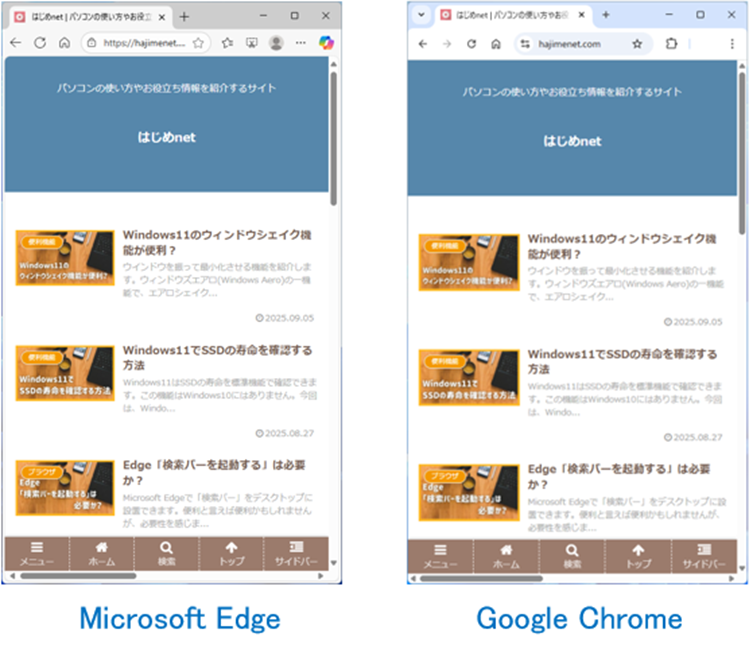Bookmark this page star in Chrome
Viewport: 749px width, 645px height.
(637, 44)
